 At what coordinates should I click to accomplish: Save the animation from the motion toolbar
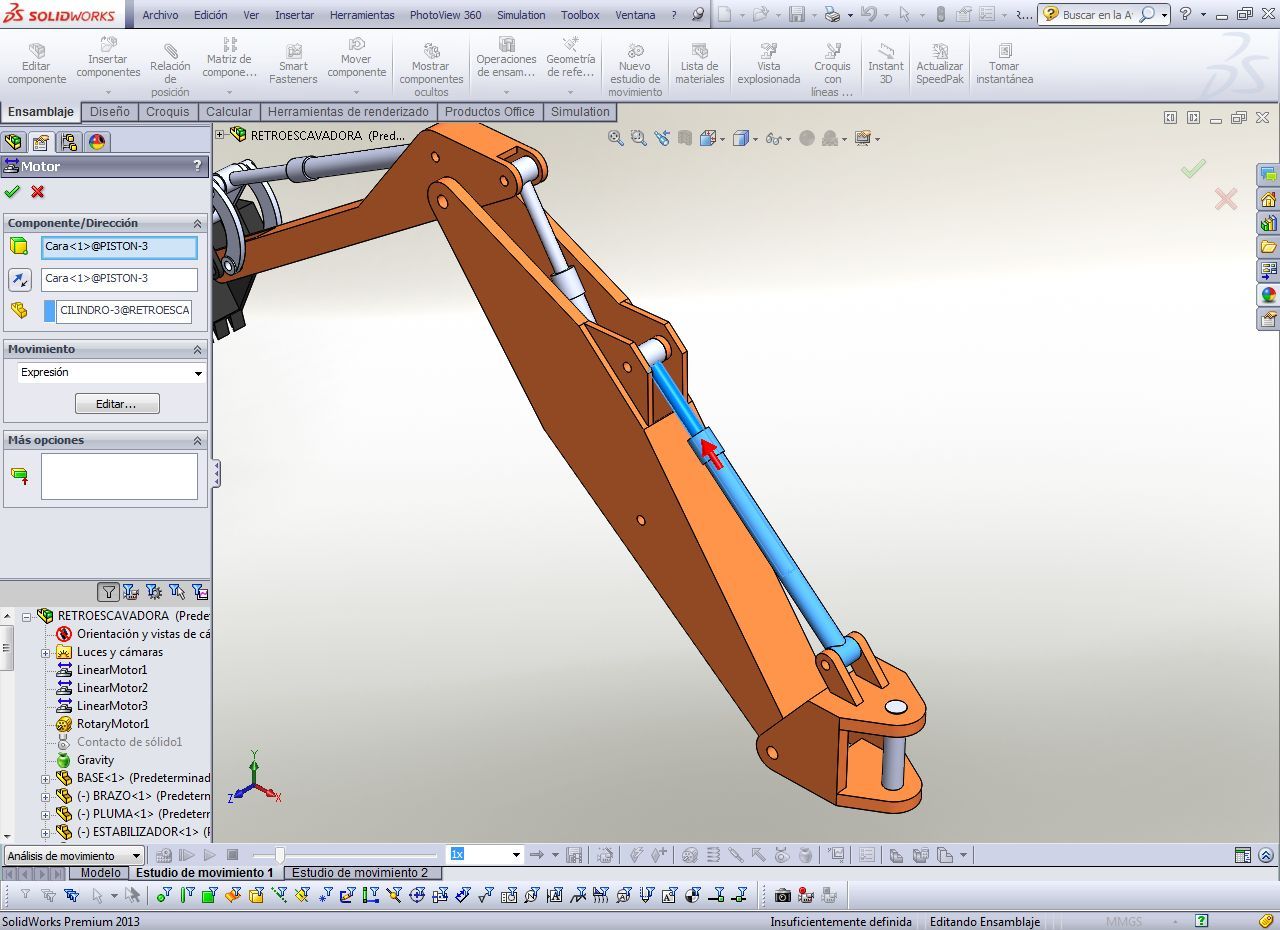point(574,855)
